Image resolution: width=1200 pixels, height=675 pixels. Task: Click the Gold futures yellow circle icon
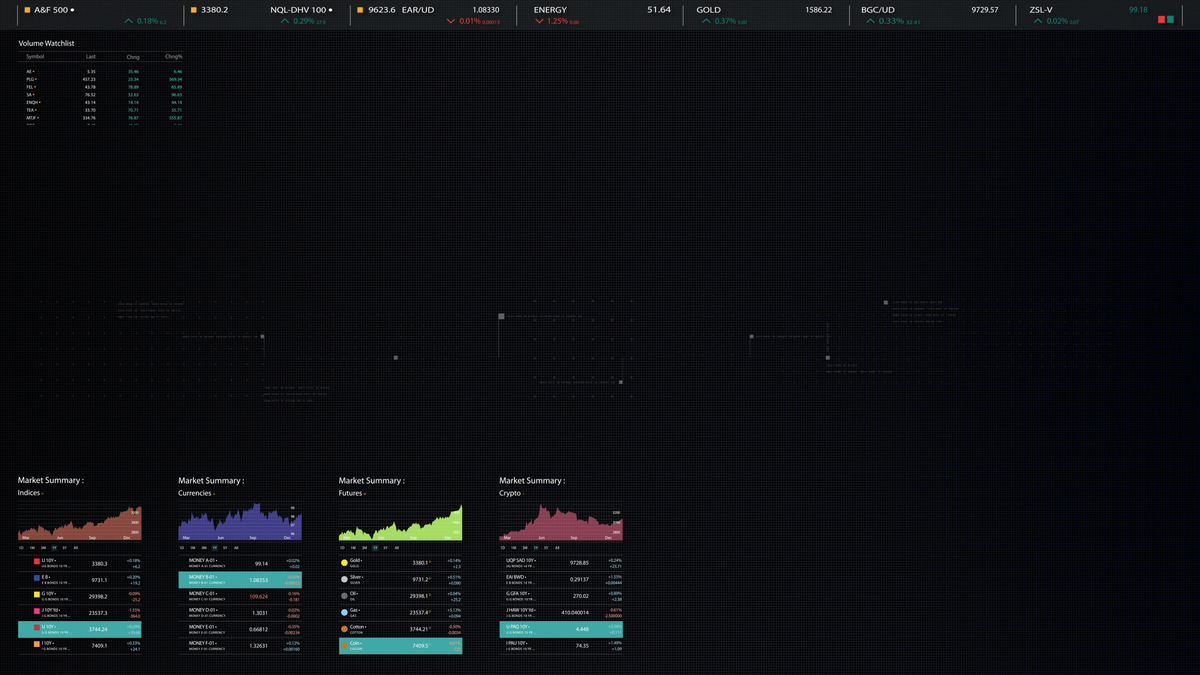(x=344, y=562)
